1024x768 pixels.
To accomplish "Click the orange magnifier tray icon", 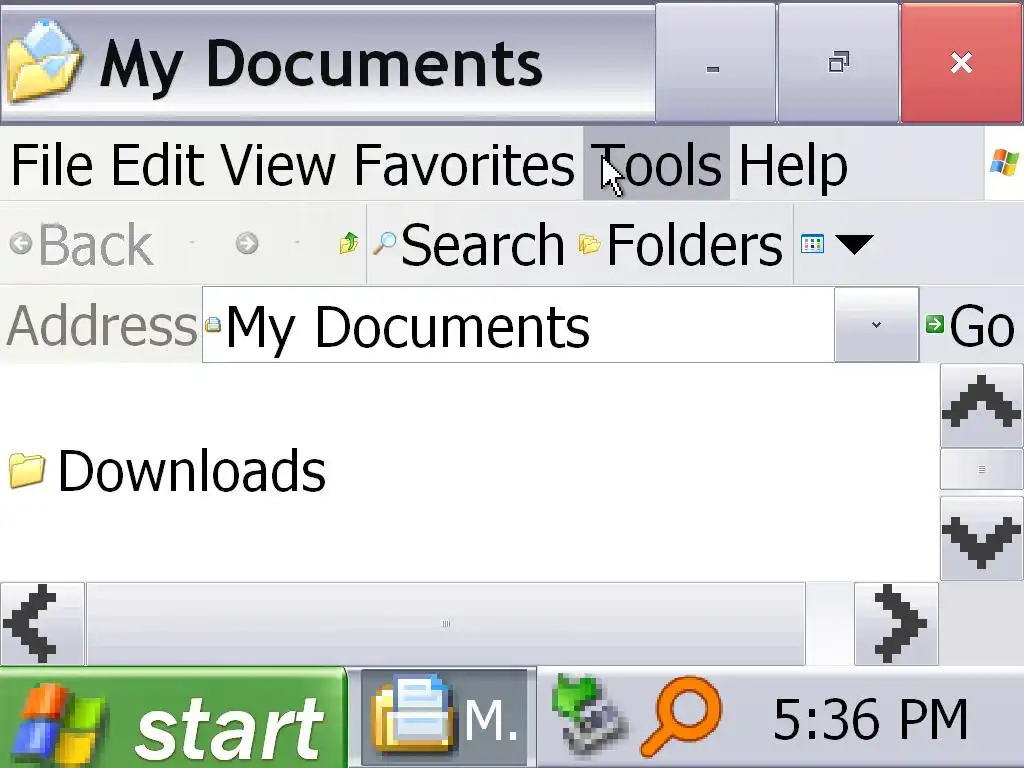I will [683, 717].
